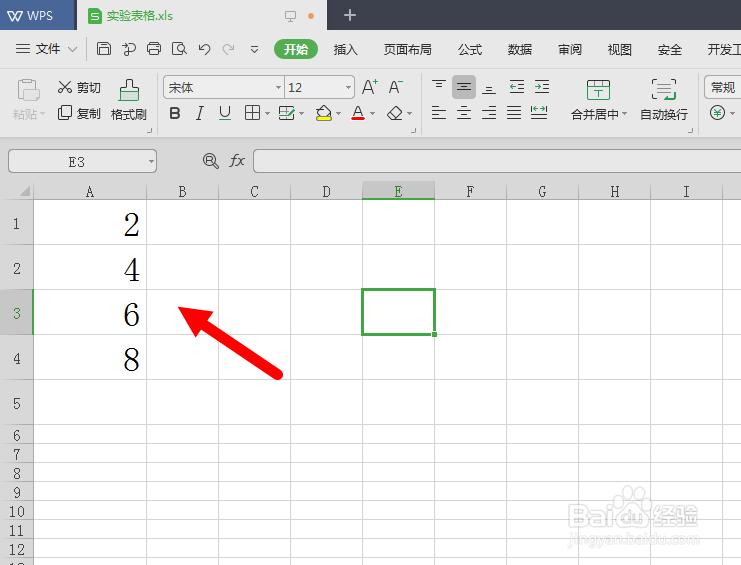Open the font name 宋体 dropdown

[x=278, y=87]
